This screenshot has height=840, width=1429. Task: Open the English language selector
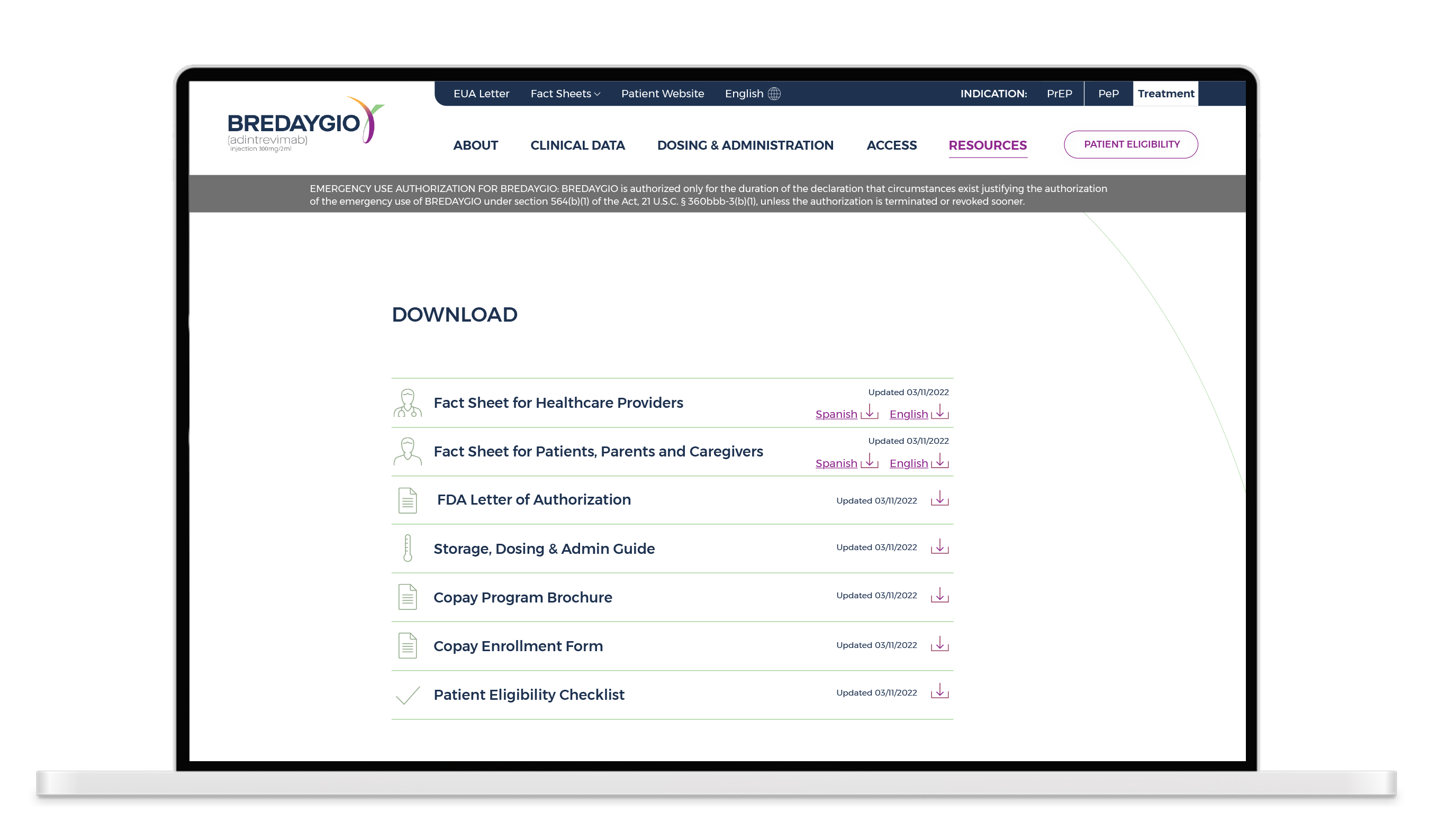(744, 94)
